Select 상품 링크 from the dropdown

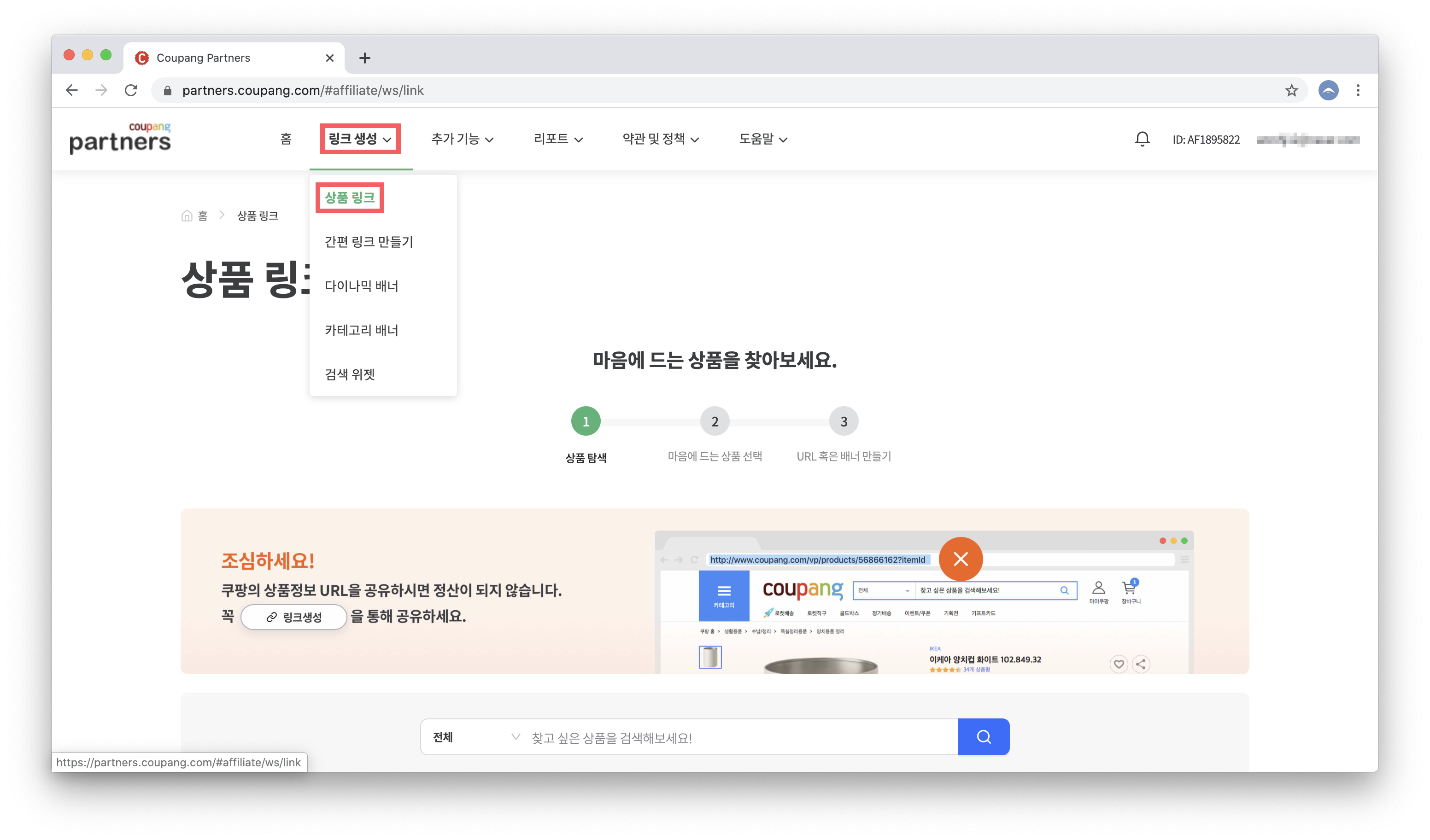(350, 198)
